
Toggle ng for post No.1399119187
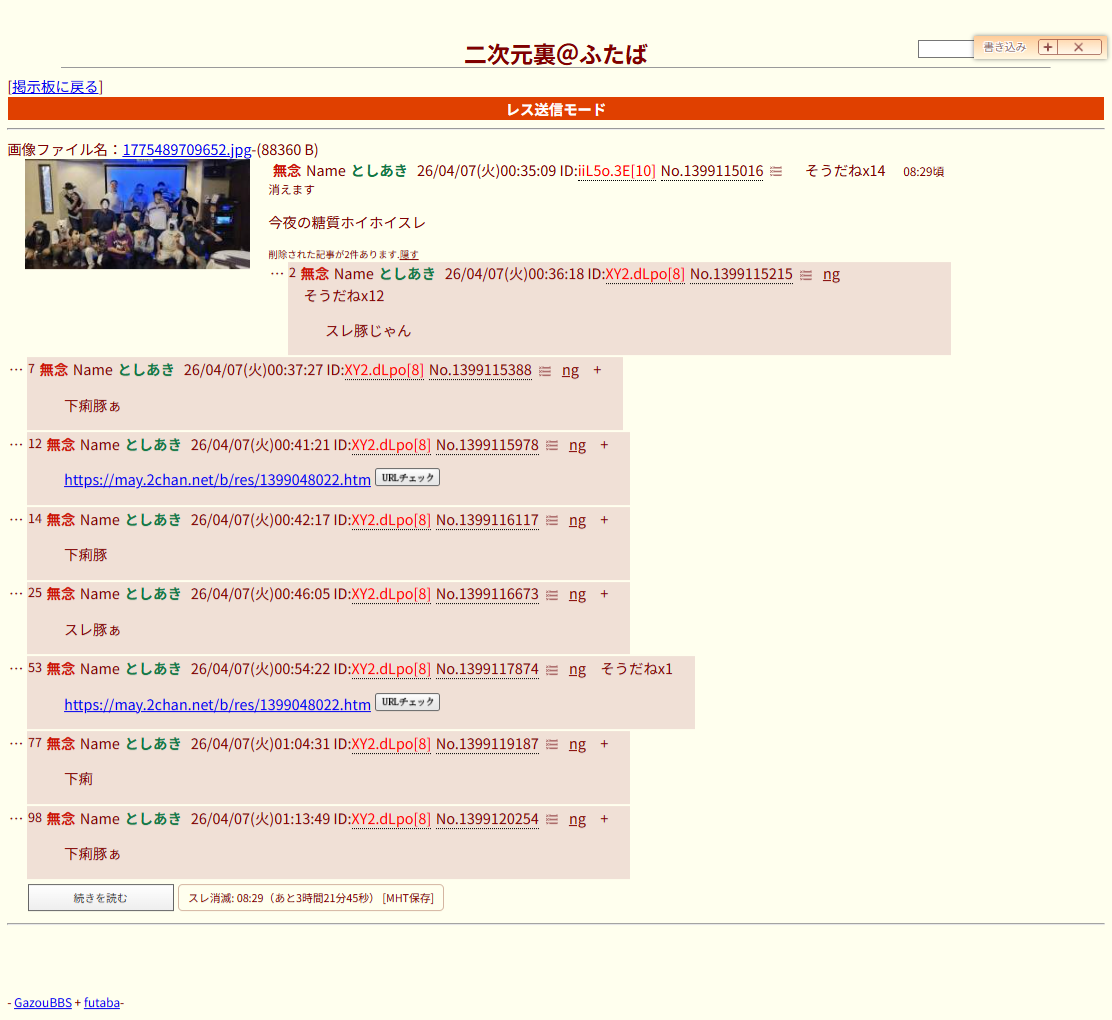pos(577,744)
